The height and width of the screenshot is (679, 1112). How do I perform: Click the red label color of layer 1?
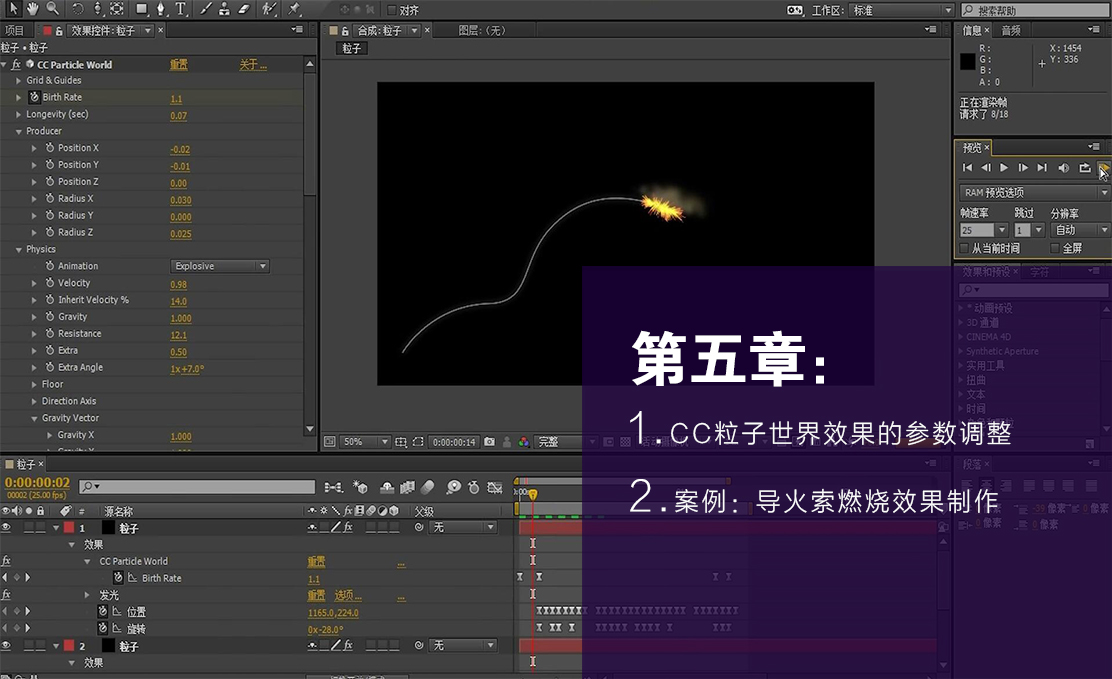[x=69, y=527]
